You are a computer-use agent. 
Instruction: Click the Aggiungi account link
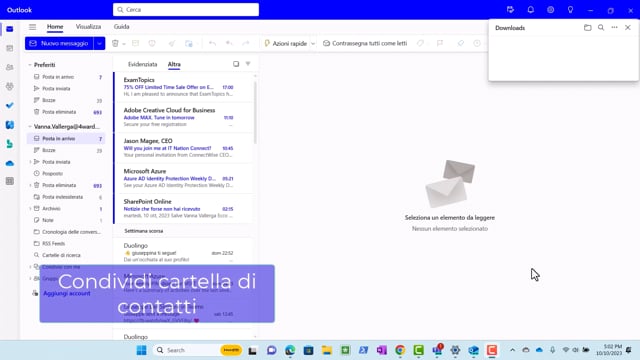67,293
